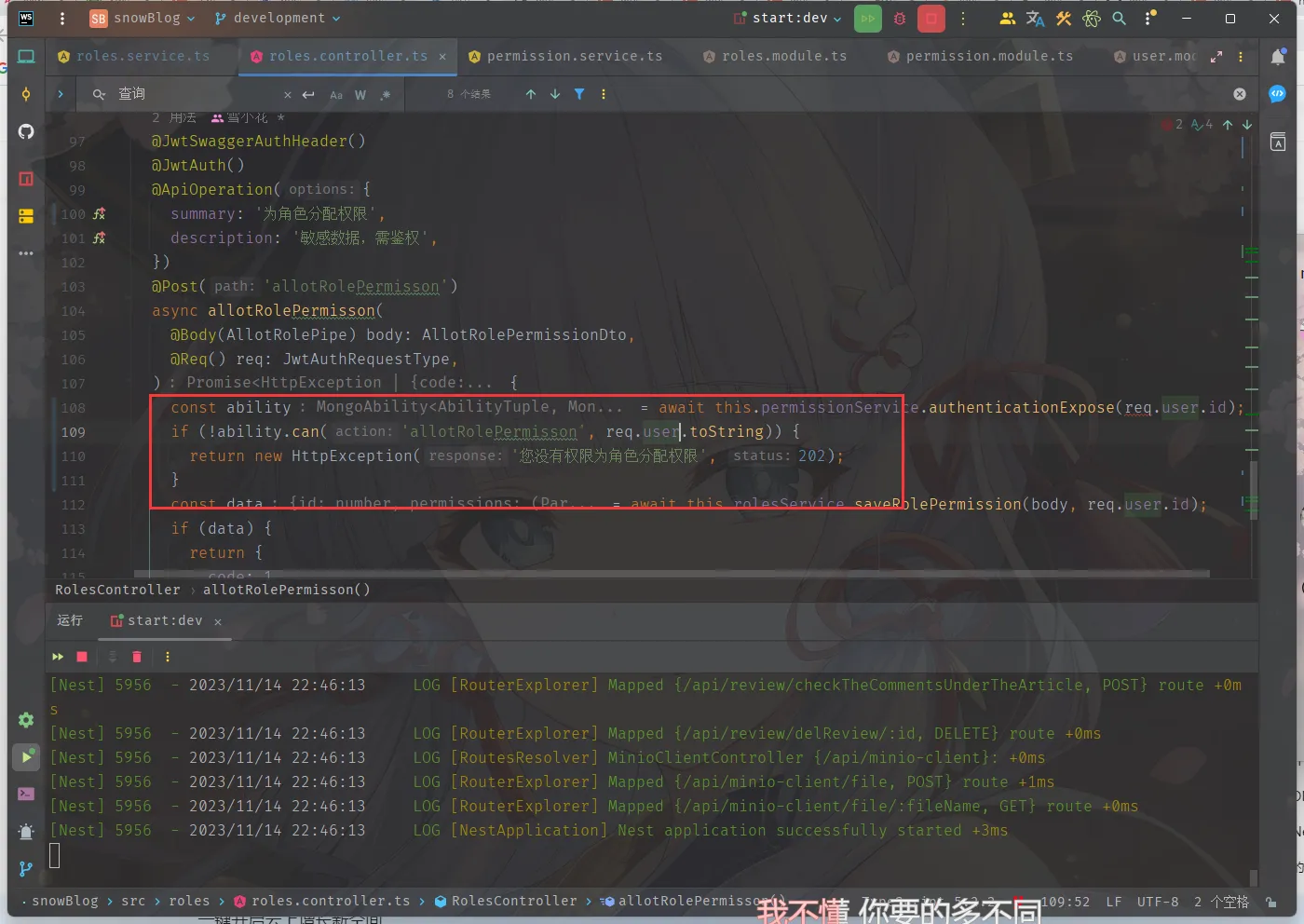Open the GitHub tool window from the left sidebar

pos(26,131)
